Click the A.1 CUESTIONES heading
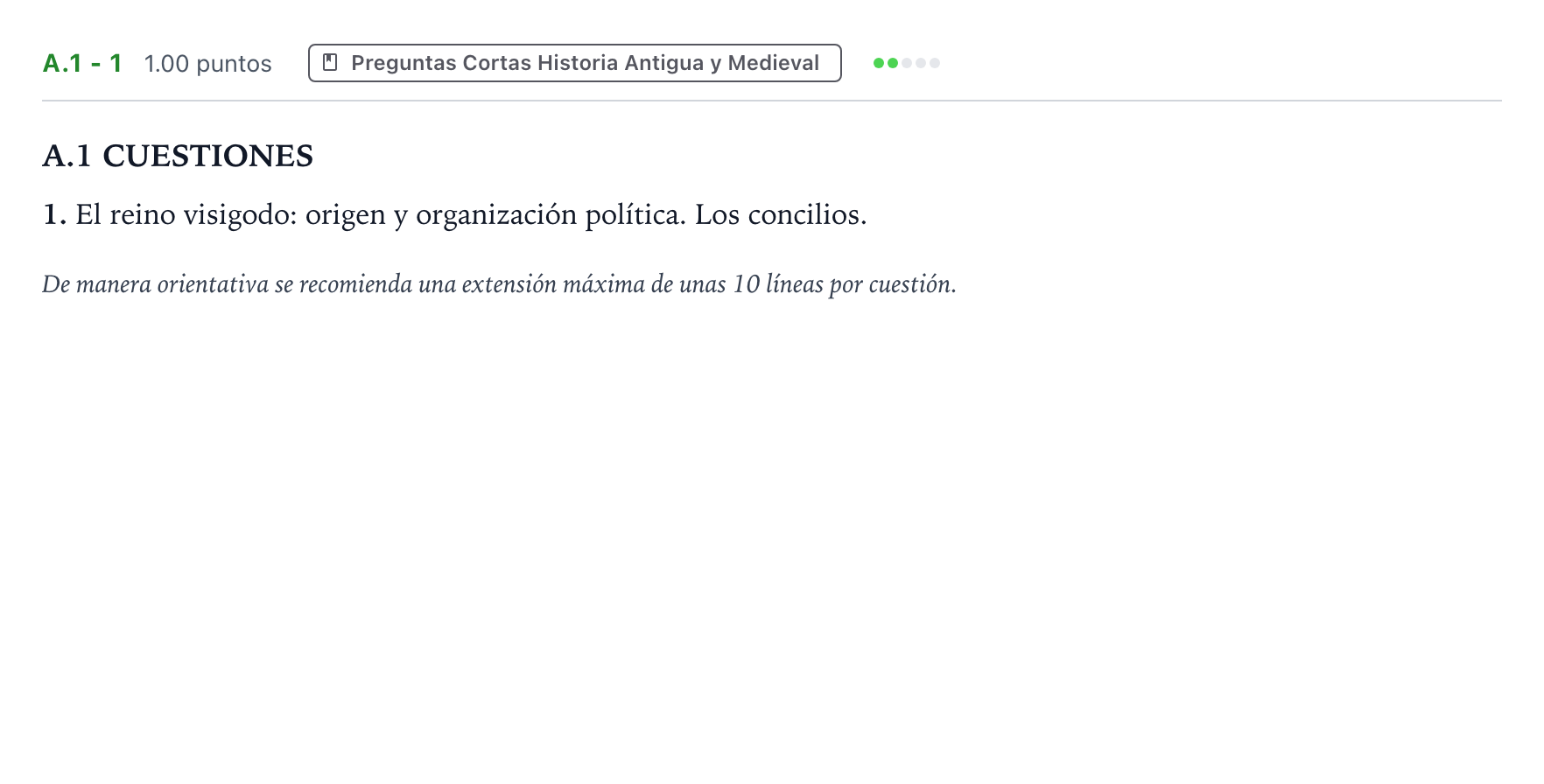This screenshot has width=1544, height=784. [x=178, y=156]
